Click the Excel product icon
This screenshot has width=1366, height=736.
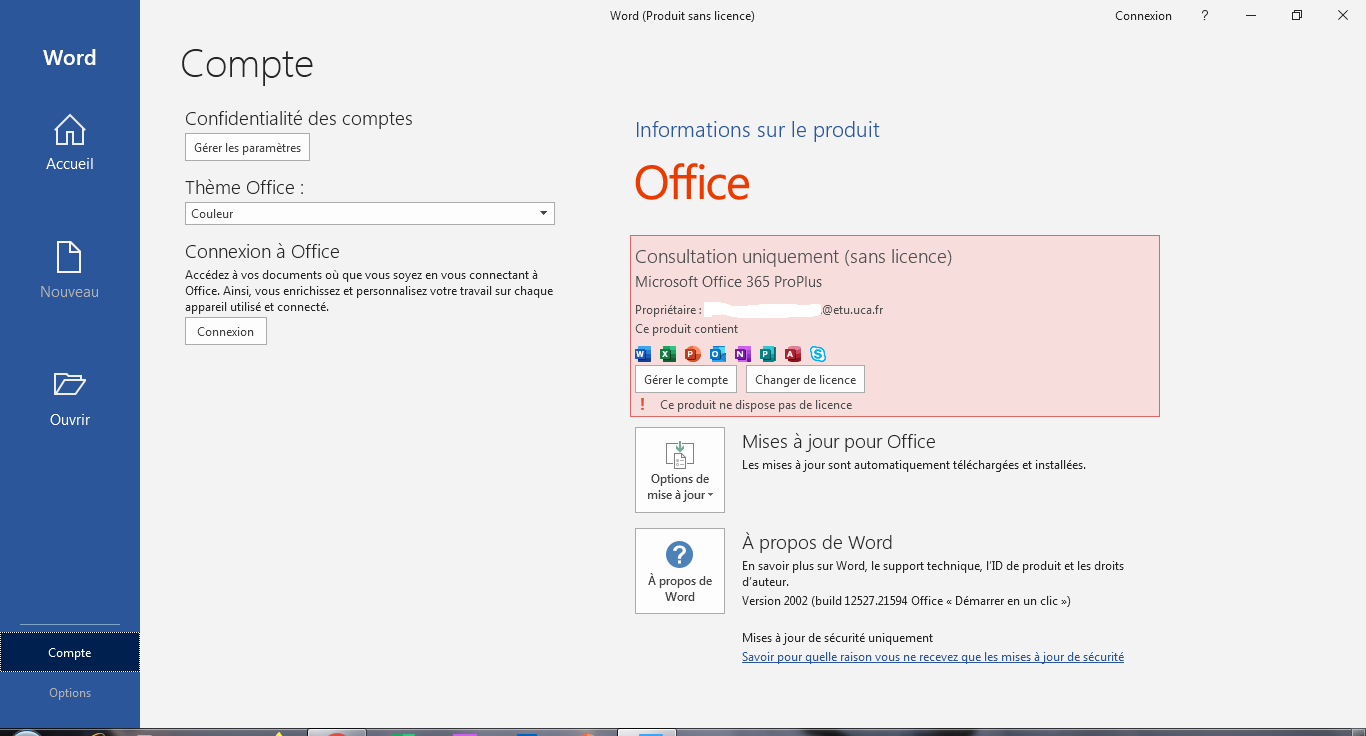(x=668, y=354)
